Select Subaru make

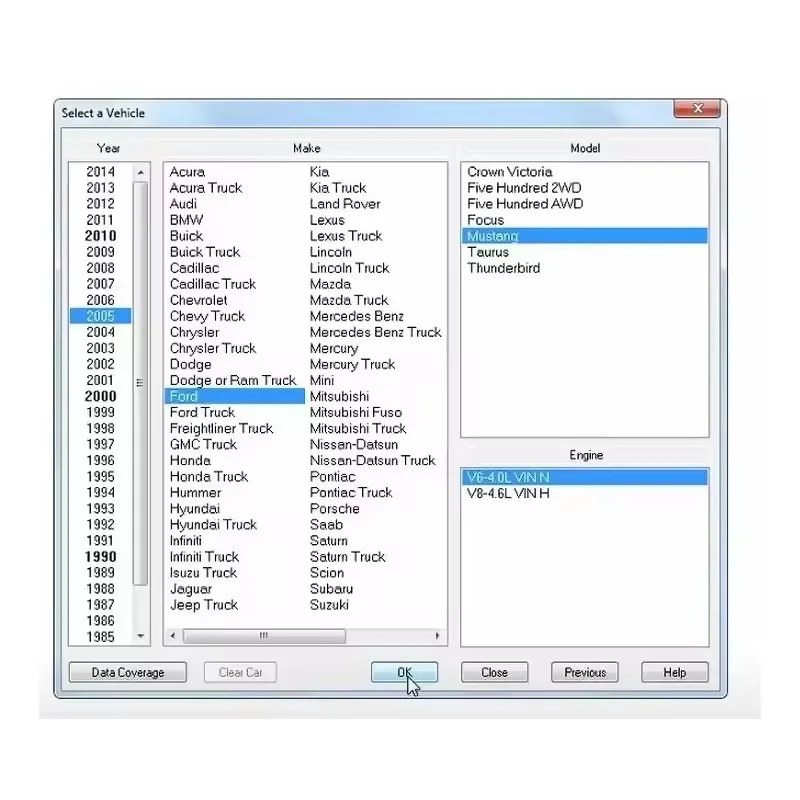331,589
